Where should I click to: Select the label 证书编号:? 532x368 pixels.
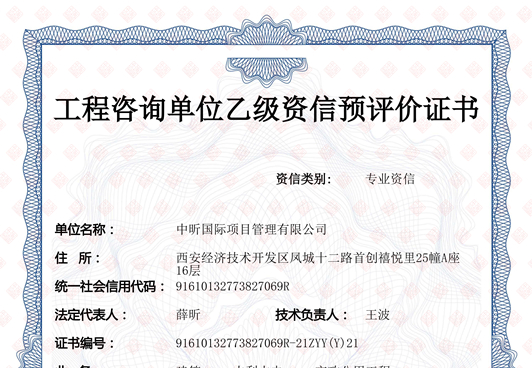point(85,343)
